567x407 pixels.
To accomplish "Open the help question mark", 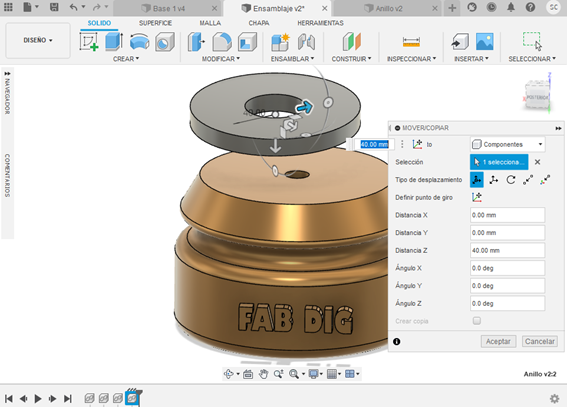I will click(x=530, y=7).
